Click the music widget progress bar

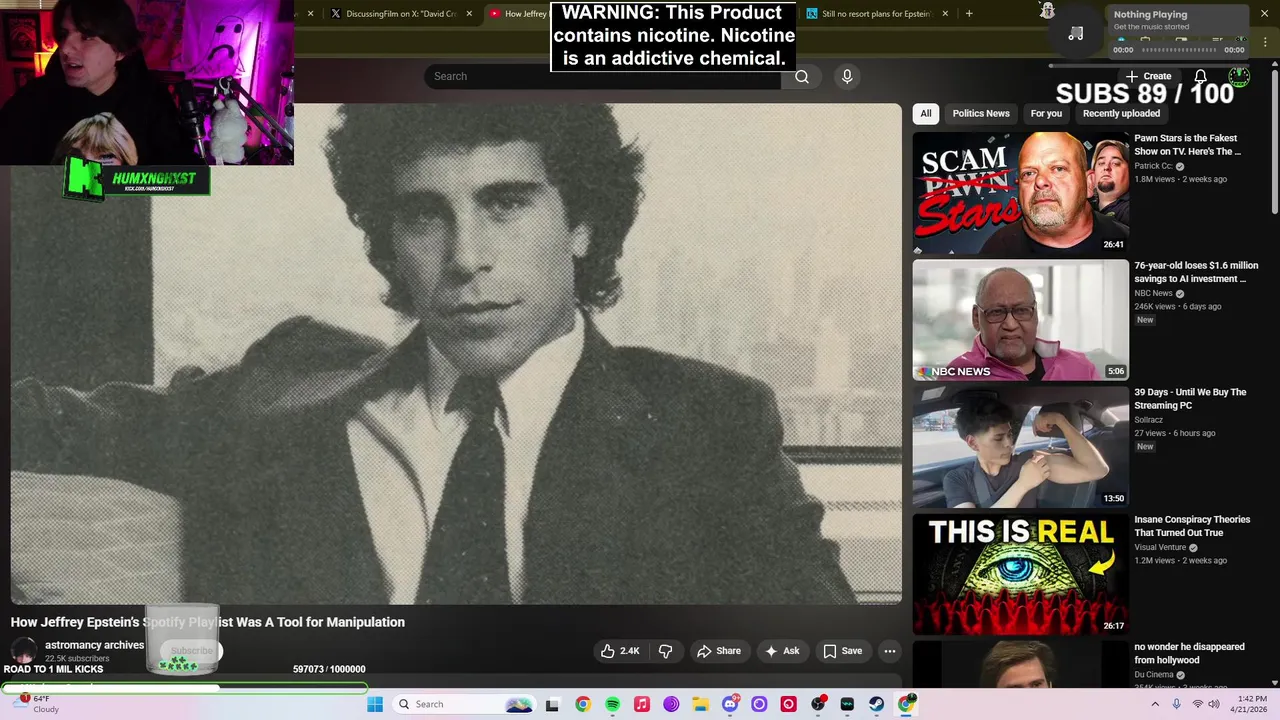click(x=1179, y=50)
